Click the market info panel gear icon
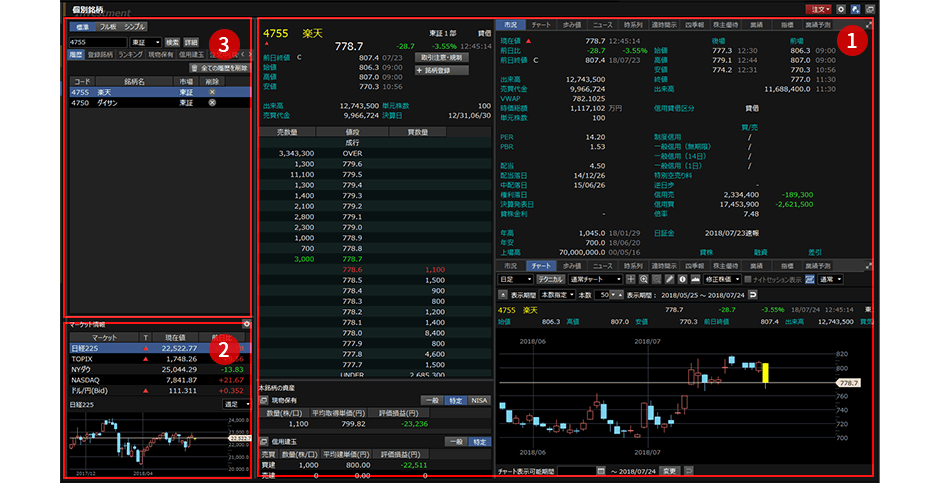Screen dimensions: 940x484 (247, 324)
